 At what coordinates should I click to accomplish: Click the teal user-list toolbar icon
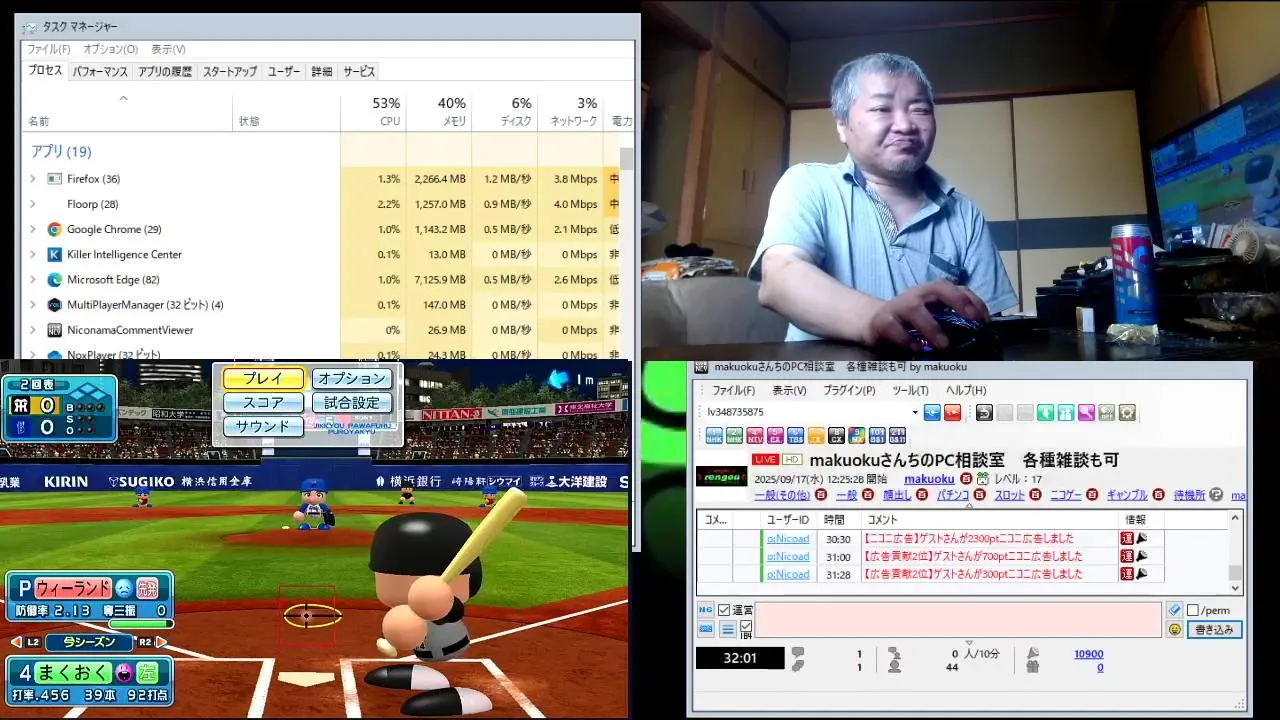pos(1066,412)
